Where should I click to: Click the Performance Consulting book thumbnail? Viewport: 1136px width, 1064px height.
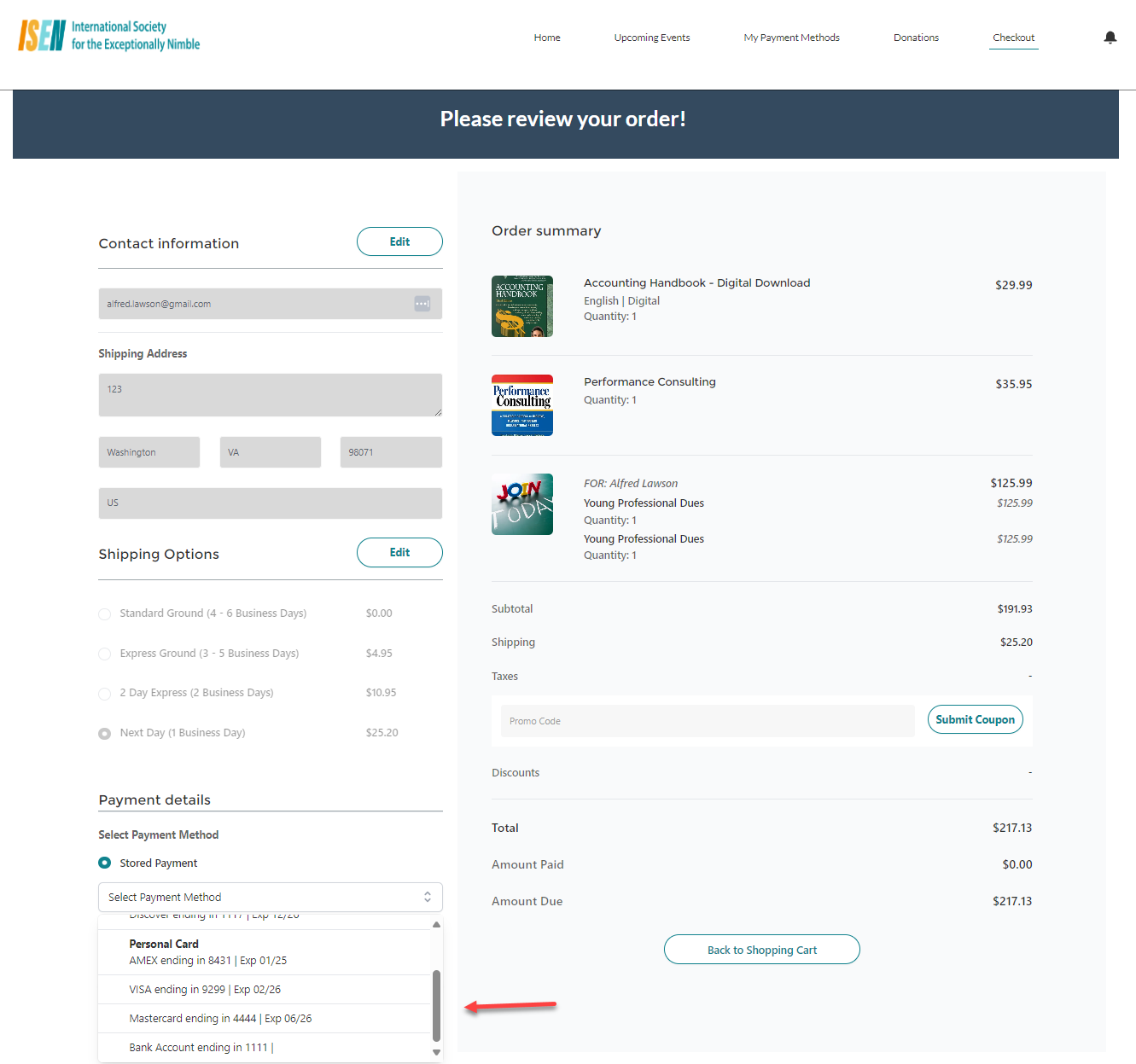tap(522, 405)
